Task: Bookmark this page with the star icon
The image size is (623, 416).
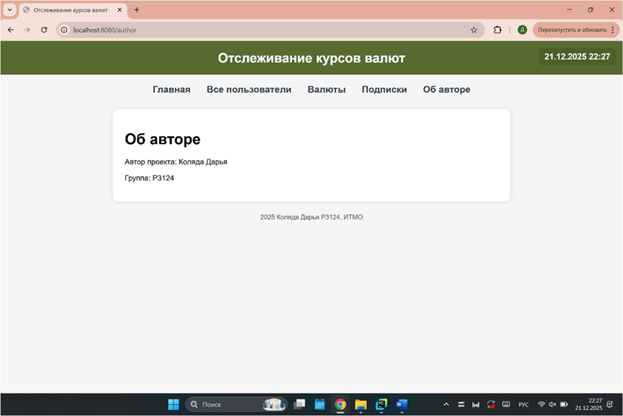Action: tap(473, 30)
